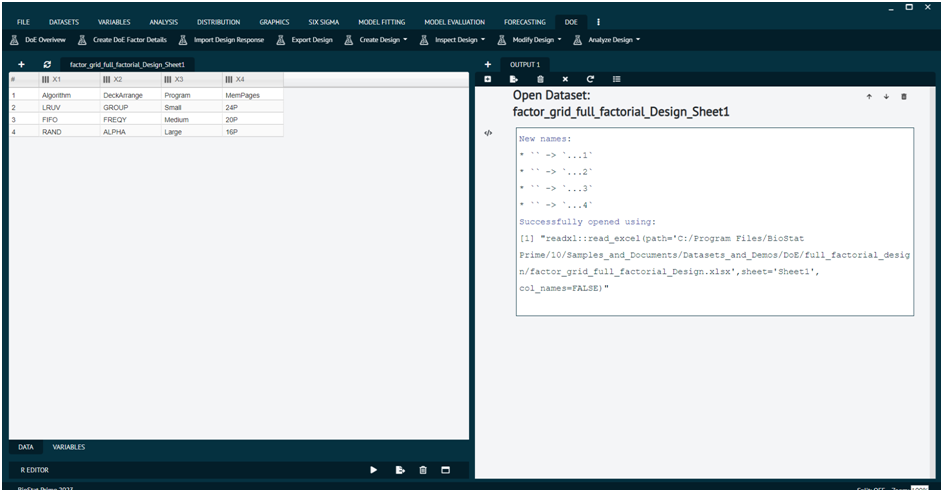Select the OUTPUT 1 tab
Screen dimensions: 943x492
coord(525,64)
